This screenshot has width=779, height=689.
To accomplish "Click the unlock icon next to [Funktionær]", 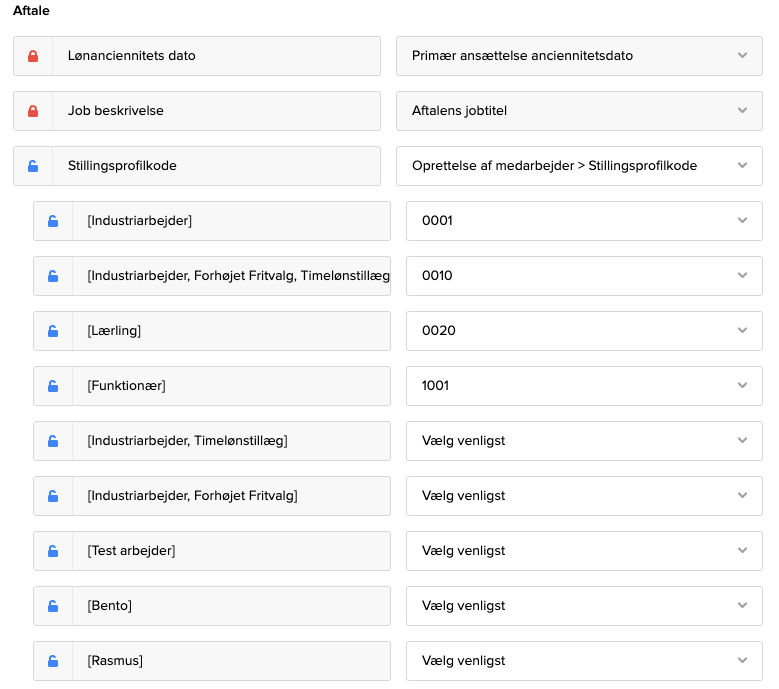I will [53, 386].
